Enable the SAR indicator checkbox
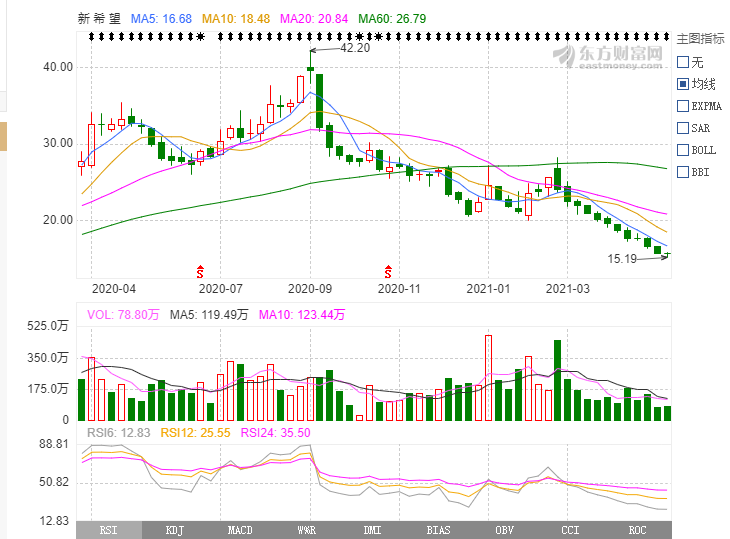The width and height of the screenshot is (730, 539). (683, 128)
